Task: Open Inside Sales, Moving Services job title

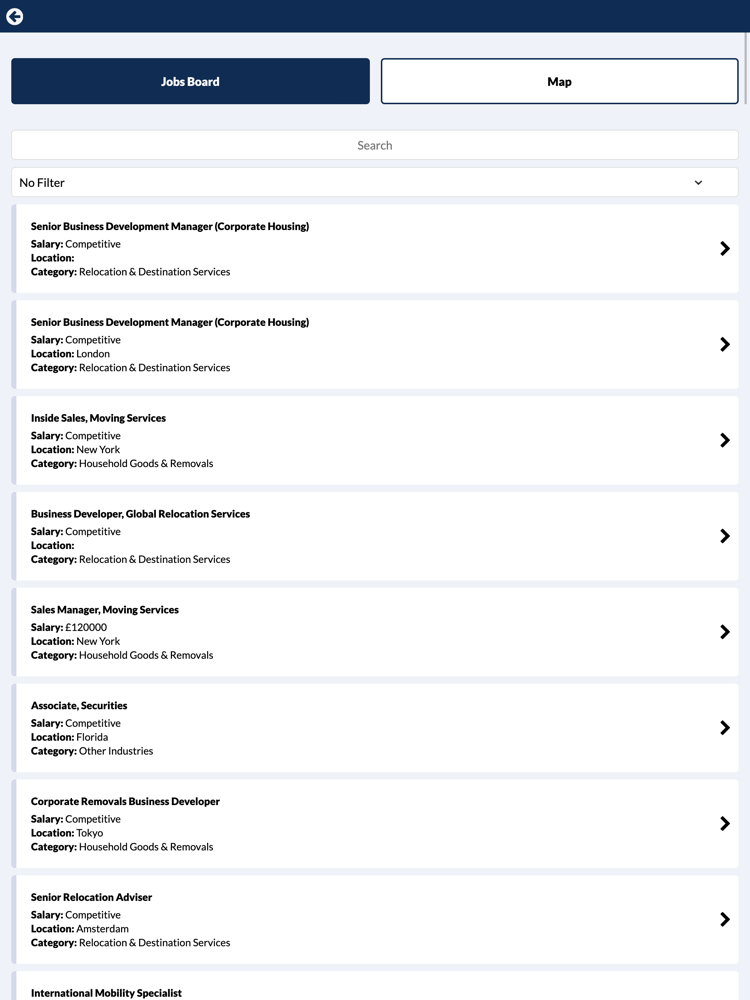Action: point(98,418)
